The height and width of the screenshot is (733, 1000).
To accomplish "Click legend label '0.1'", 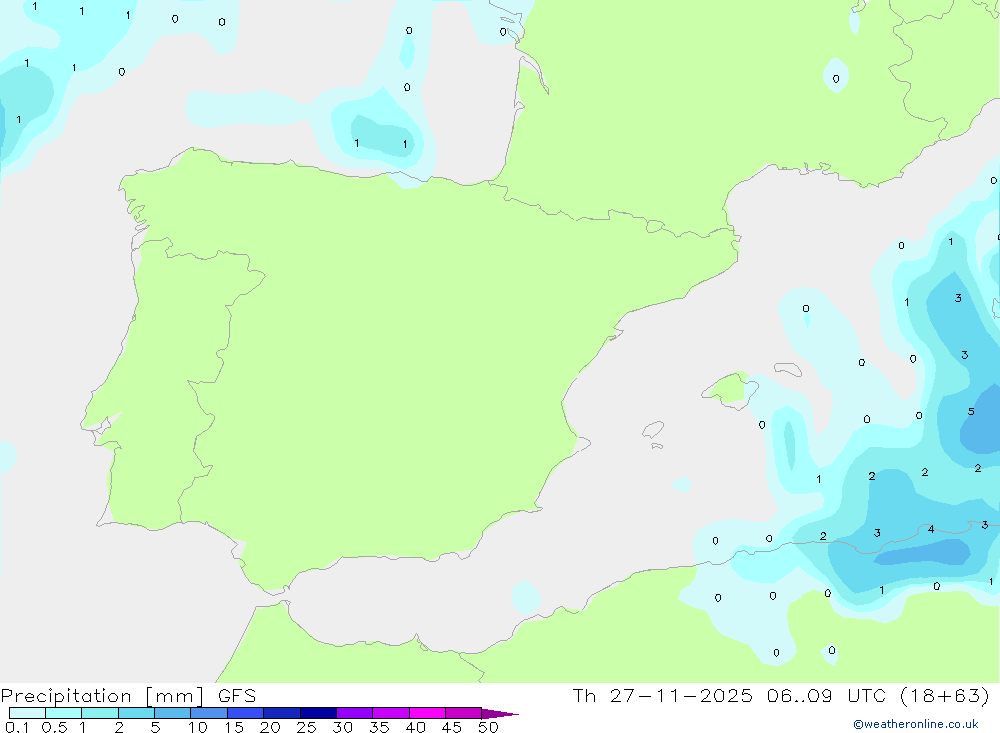I will 17,727.
